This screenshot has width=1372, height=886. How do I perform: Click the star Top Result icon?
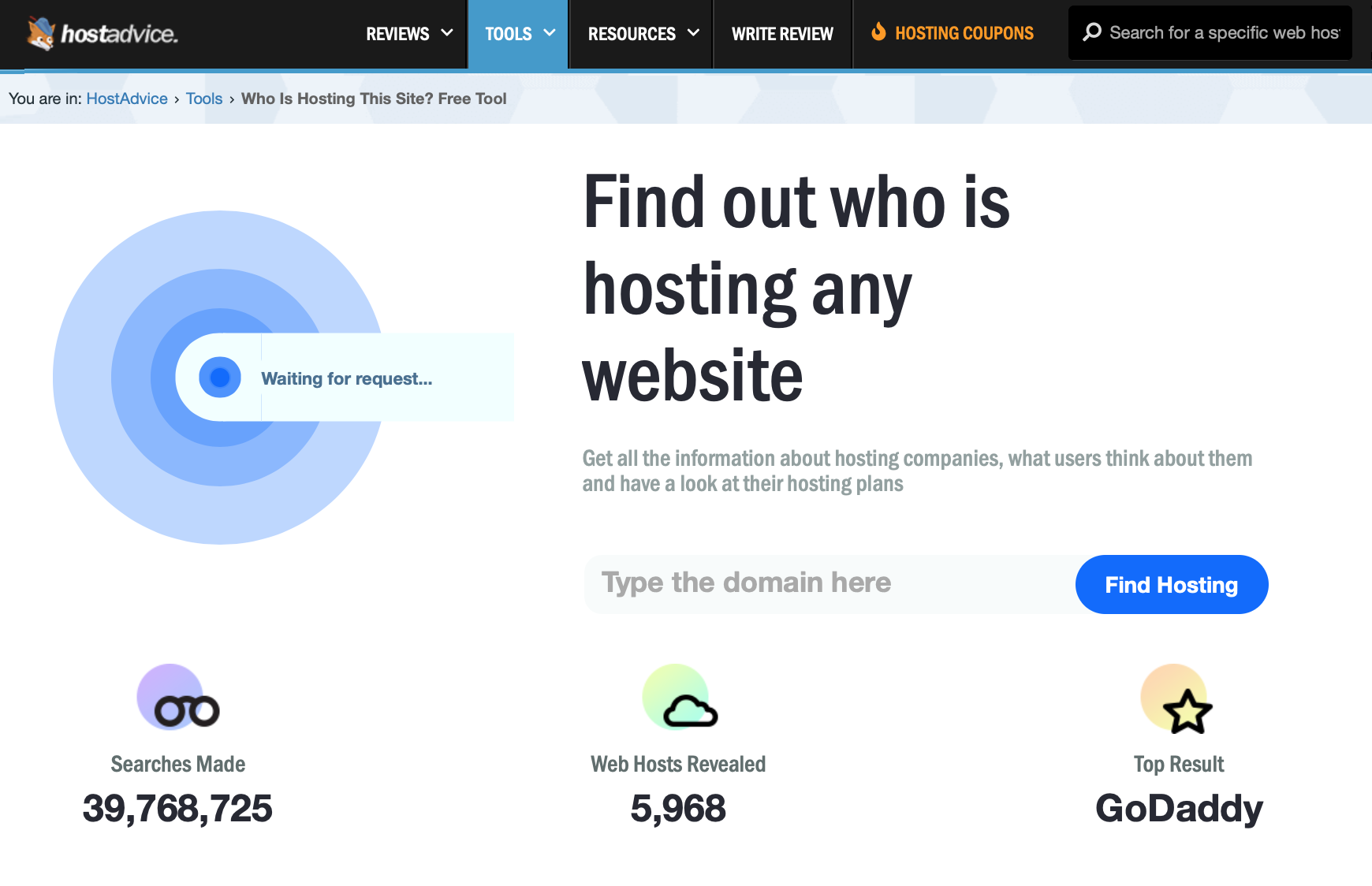click(1177, 699)
